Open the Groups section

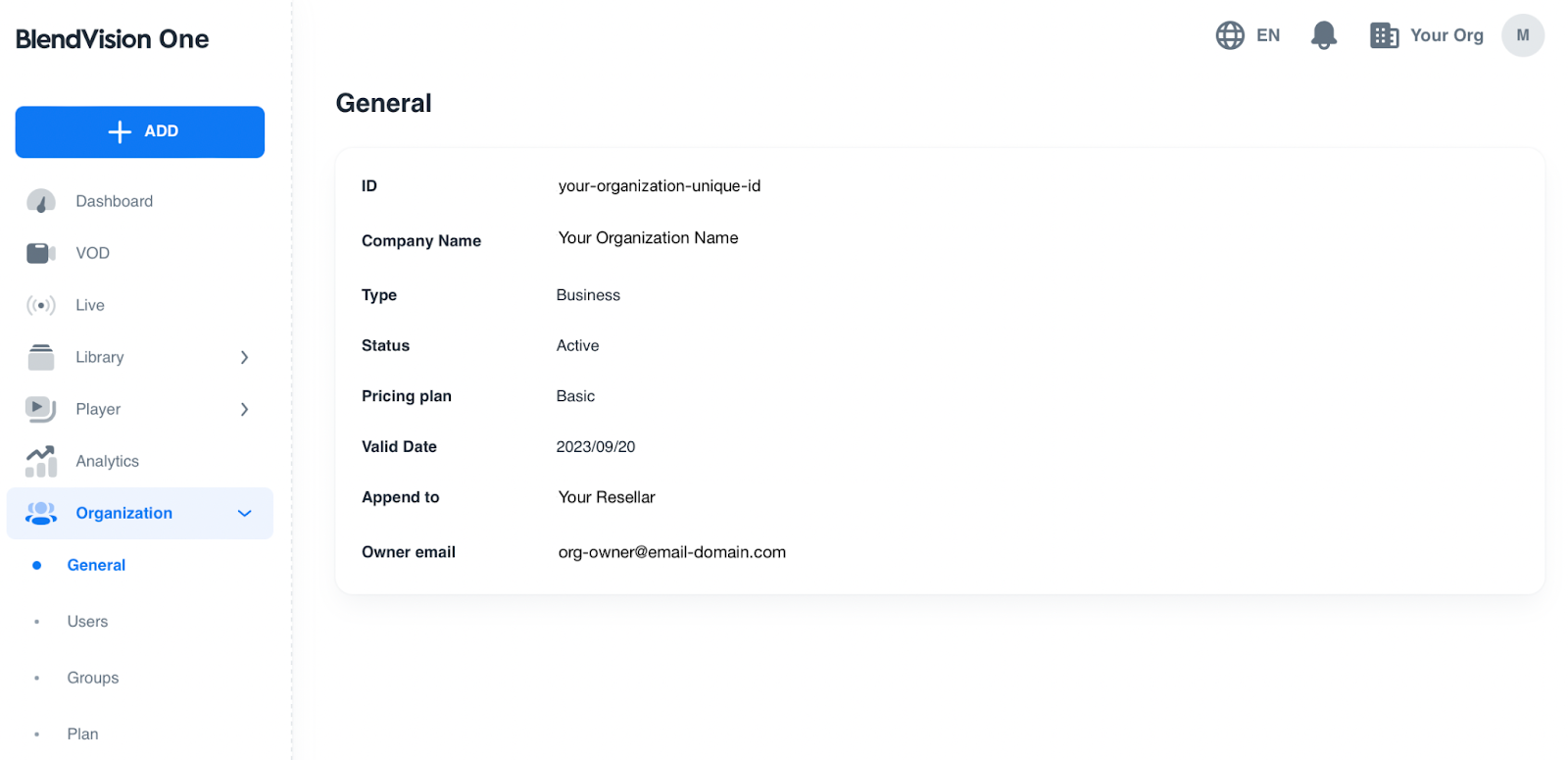pos(93,678)
